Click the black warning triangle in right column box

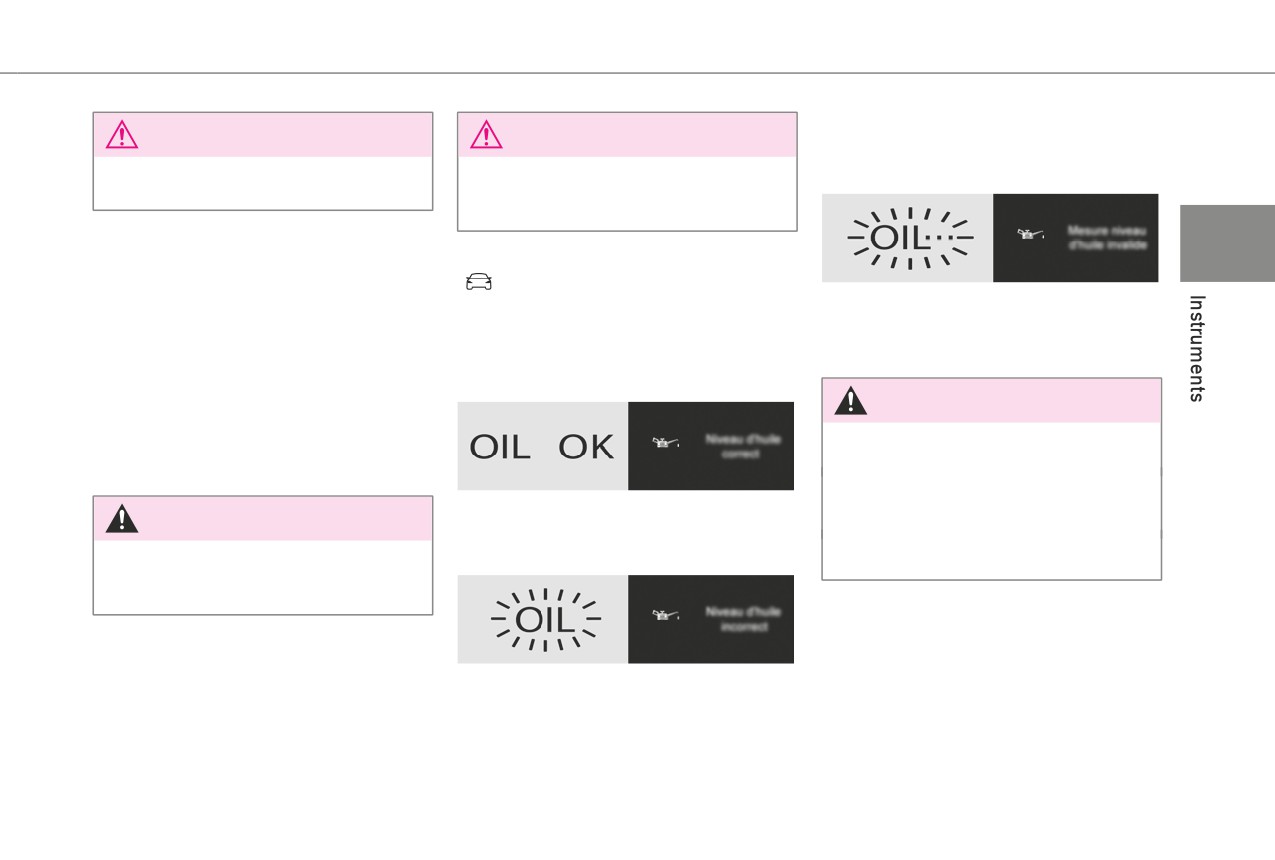click(851, 400)
